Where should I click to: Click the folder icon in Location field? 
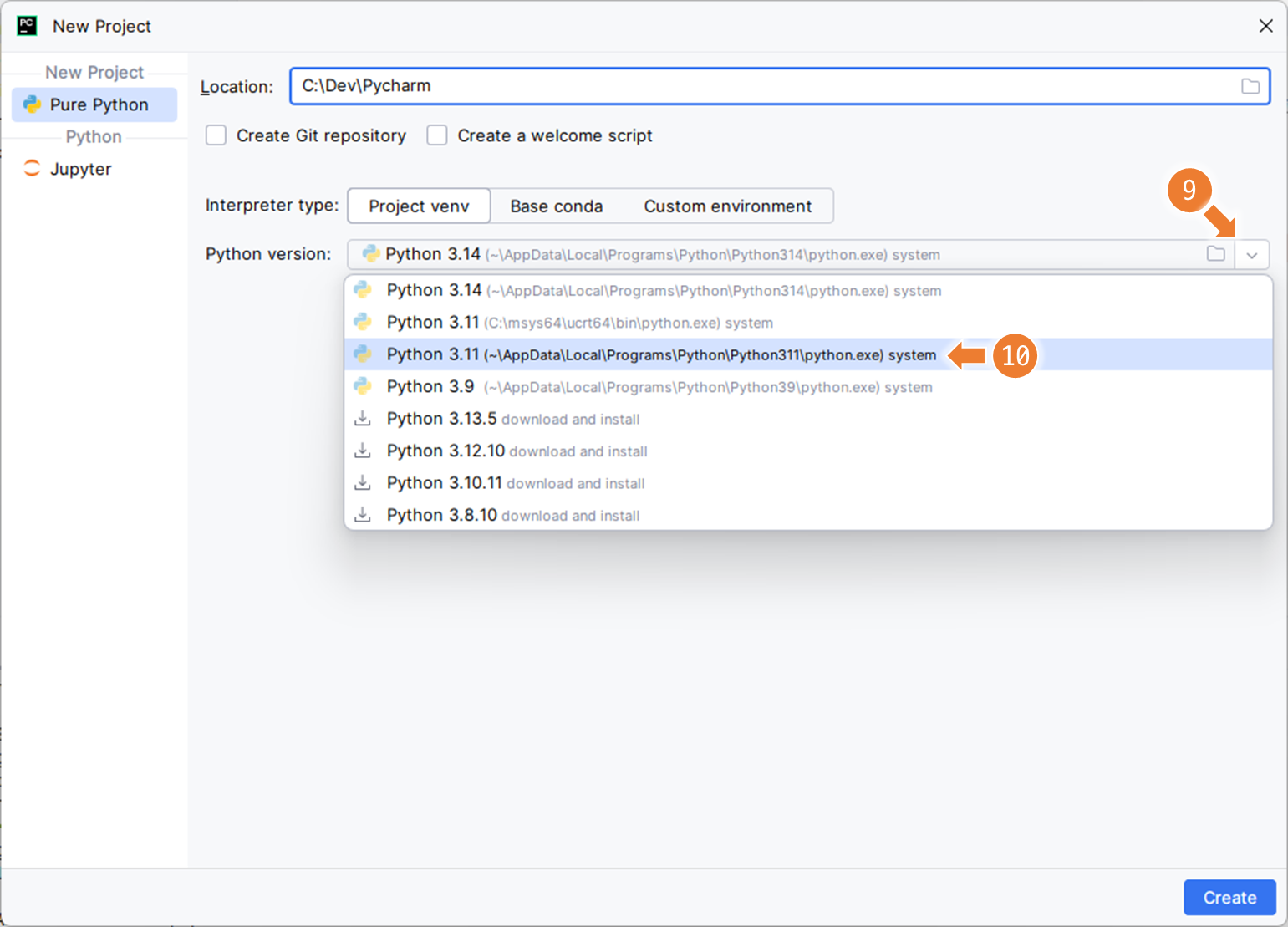(x=1250, y=86)
